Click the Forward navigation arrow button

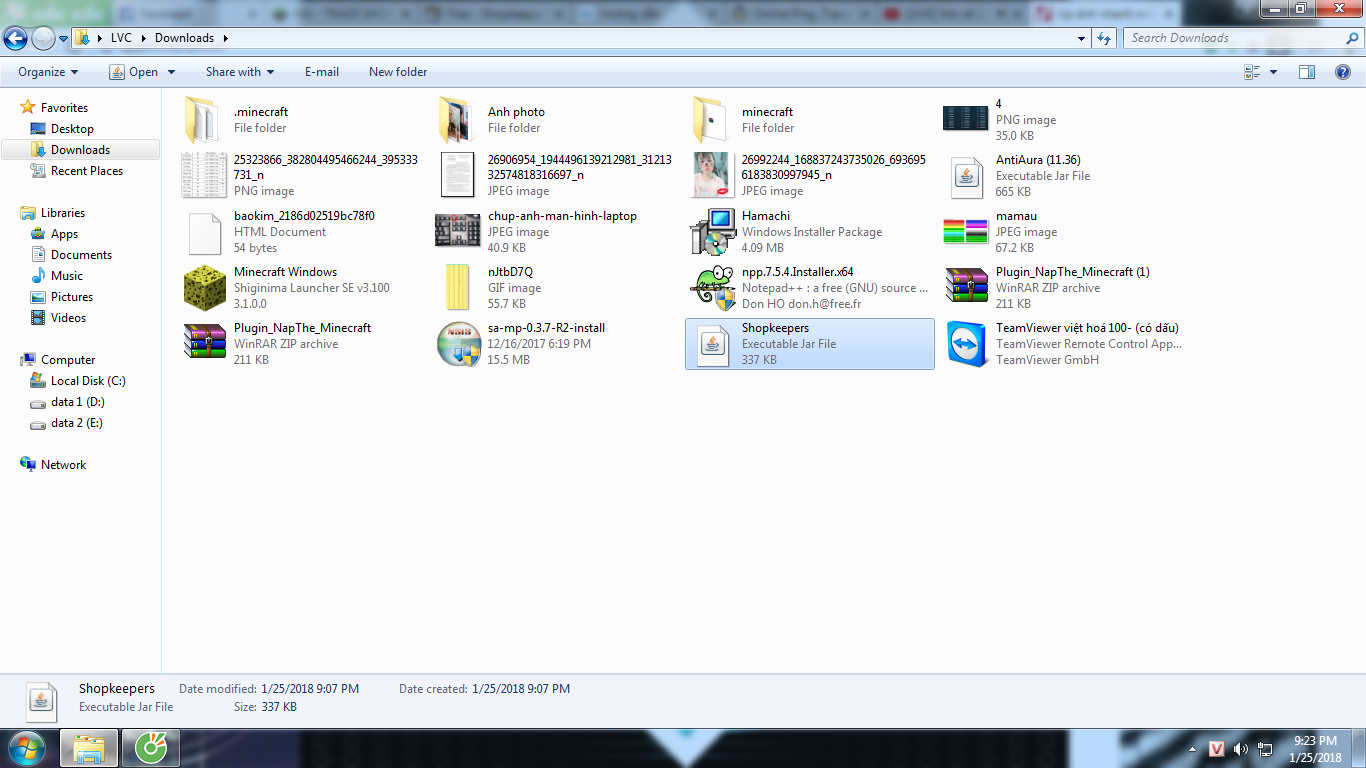tap(43, 38)
